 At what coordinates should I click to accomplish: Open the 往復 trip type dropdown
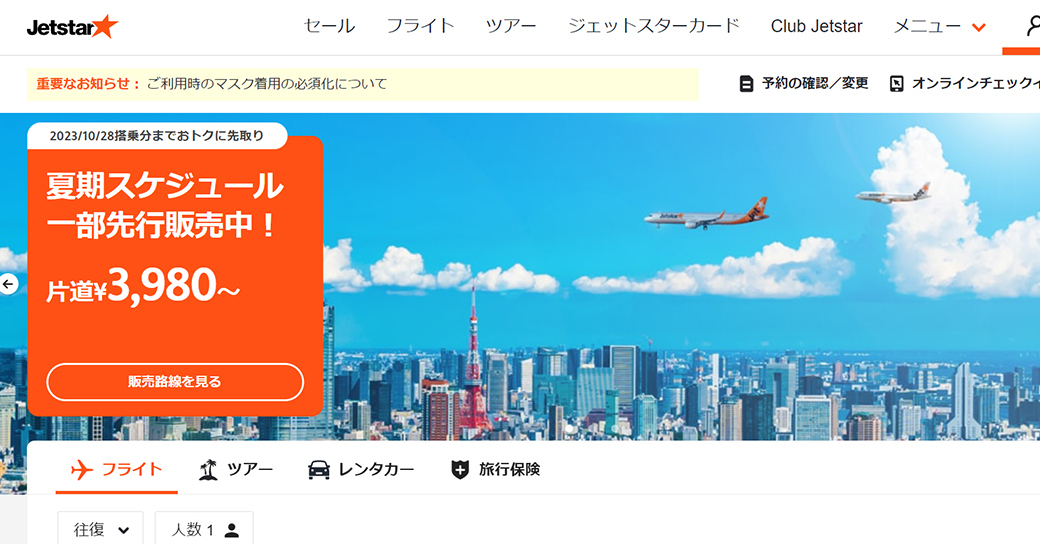[100, 529]
